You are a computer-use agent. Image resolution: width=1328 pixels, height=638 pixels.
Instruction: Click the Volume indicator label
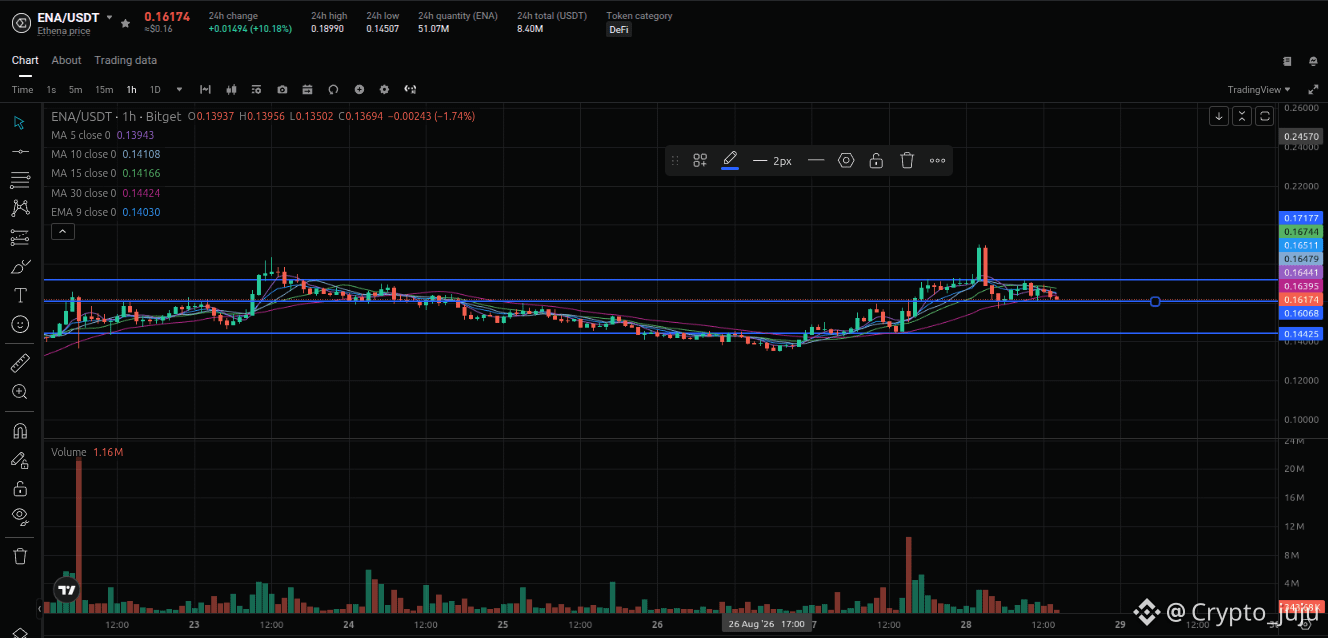(x=69, y=452)
